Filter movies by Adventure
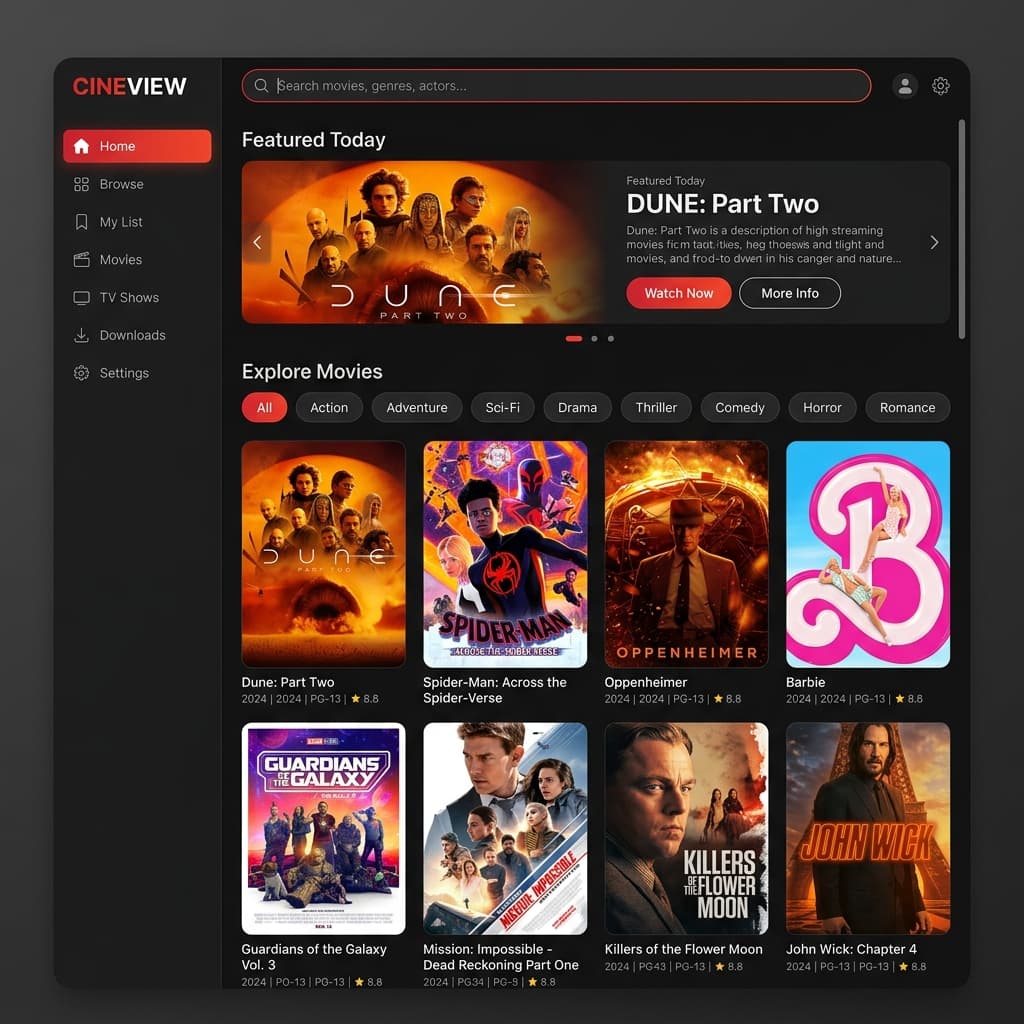This screenshot has height=1024, width=1024. [417, 408]
